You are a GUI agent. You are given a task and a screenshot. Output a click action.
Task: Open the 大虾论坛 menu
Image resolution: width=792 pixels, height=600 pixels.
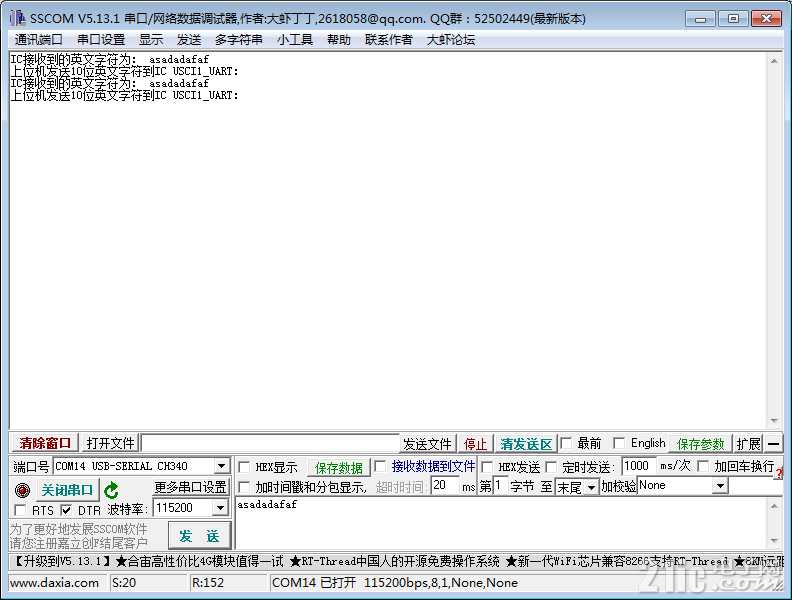pos(451,40)
